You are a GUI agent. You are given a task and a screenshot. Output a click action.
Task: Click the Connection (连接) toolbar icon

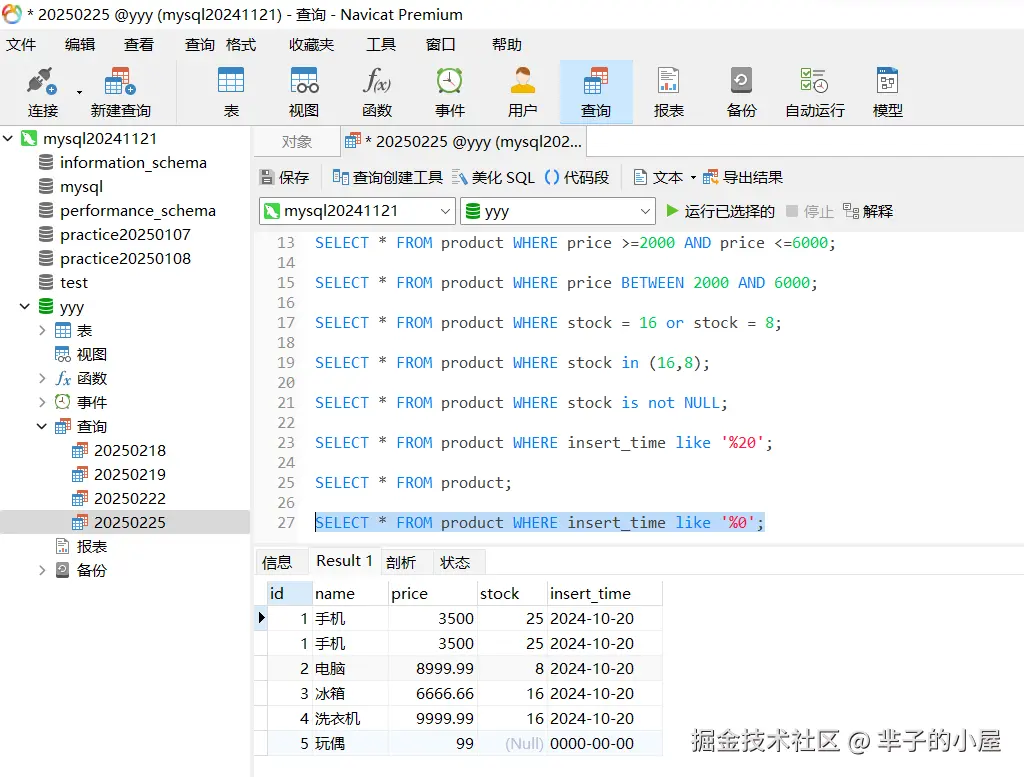click(42, 91)
